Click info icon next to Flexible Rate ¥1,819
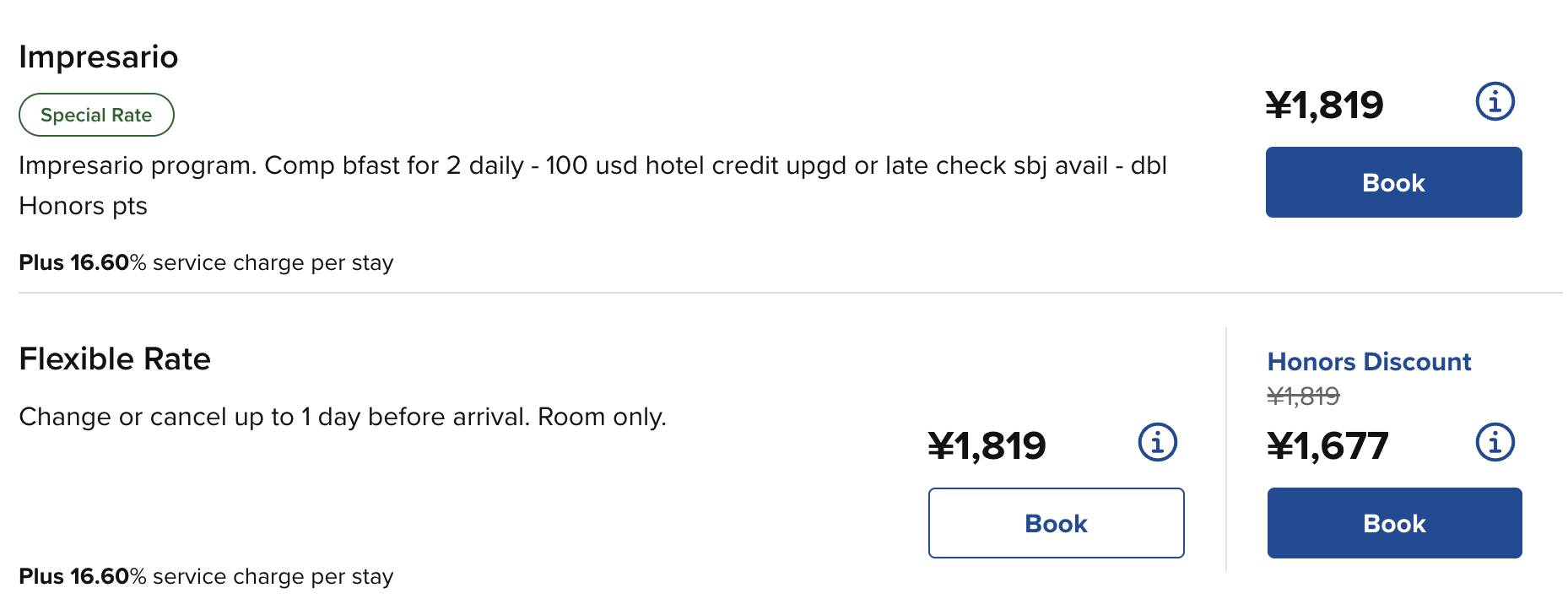Image resolution: width=1568 pixels, height=604 pixels. click(1157, 442)
